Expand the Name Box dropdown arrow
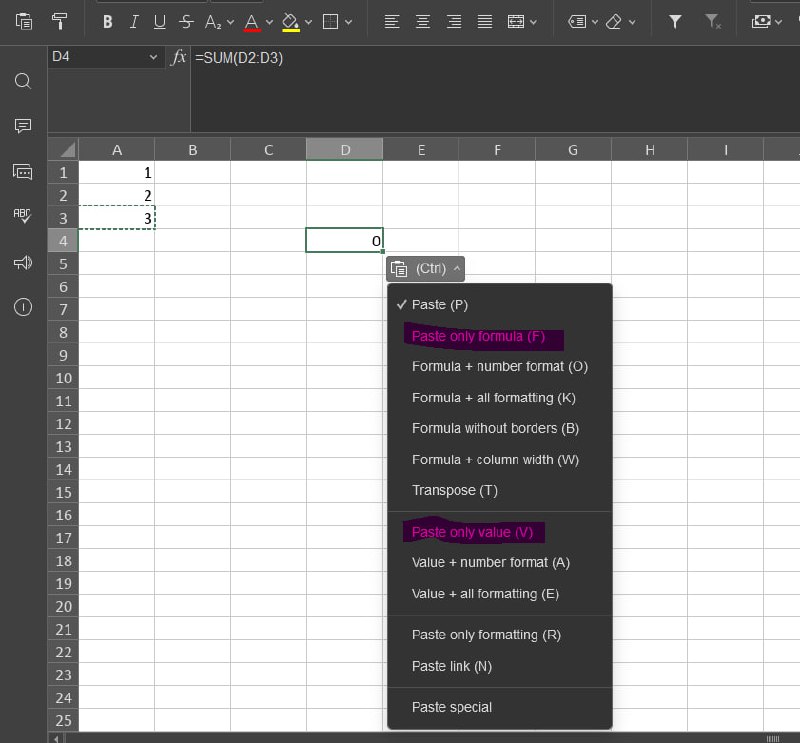Image resolution: width=800 pixels, height=743 pixels. 153,57
